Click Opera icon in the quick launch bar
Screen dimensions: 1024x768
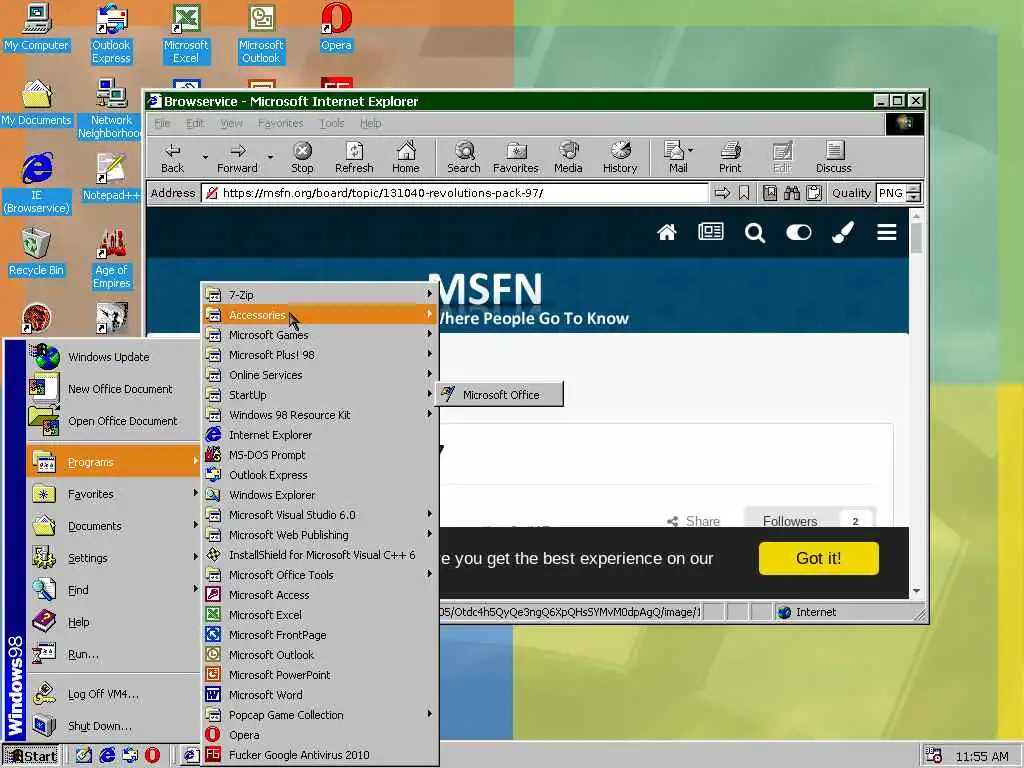152,755
